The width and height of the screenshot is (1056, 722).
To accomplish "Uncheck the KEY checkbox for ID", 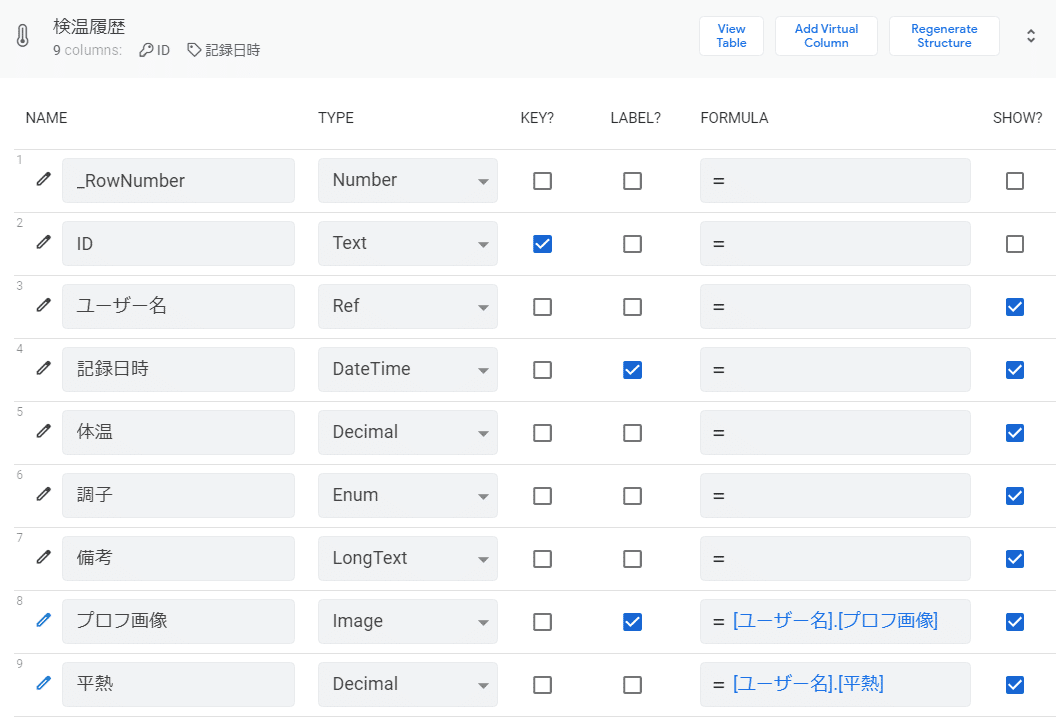I will point(542,244).
